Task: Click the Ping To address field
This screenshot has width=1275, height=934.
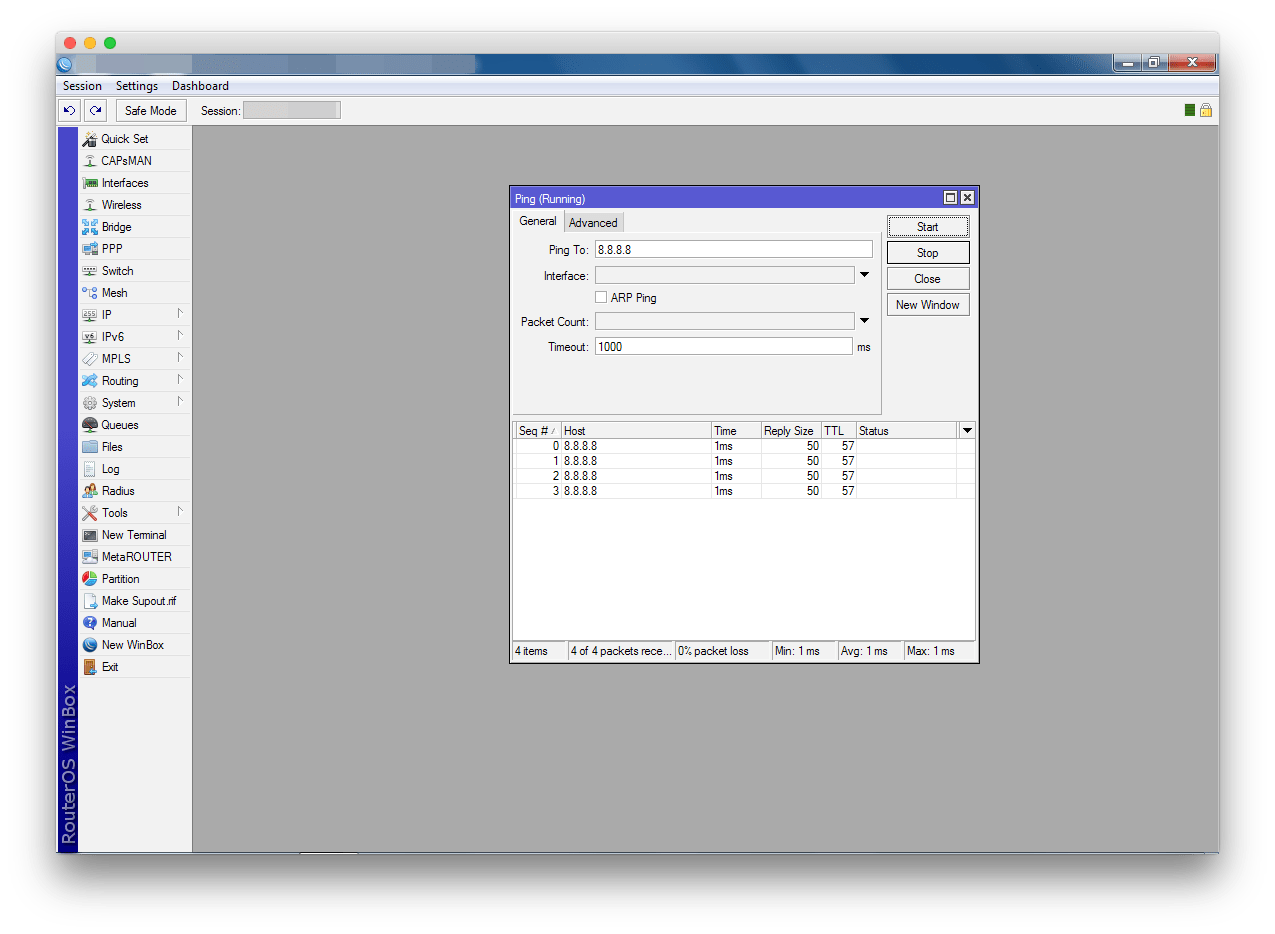Action: tap(733, 250)
